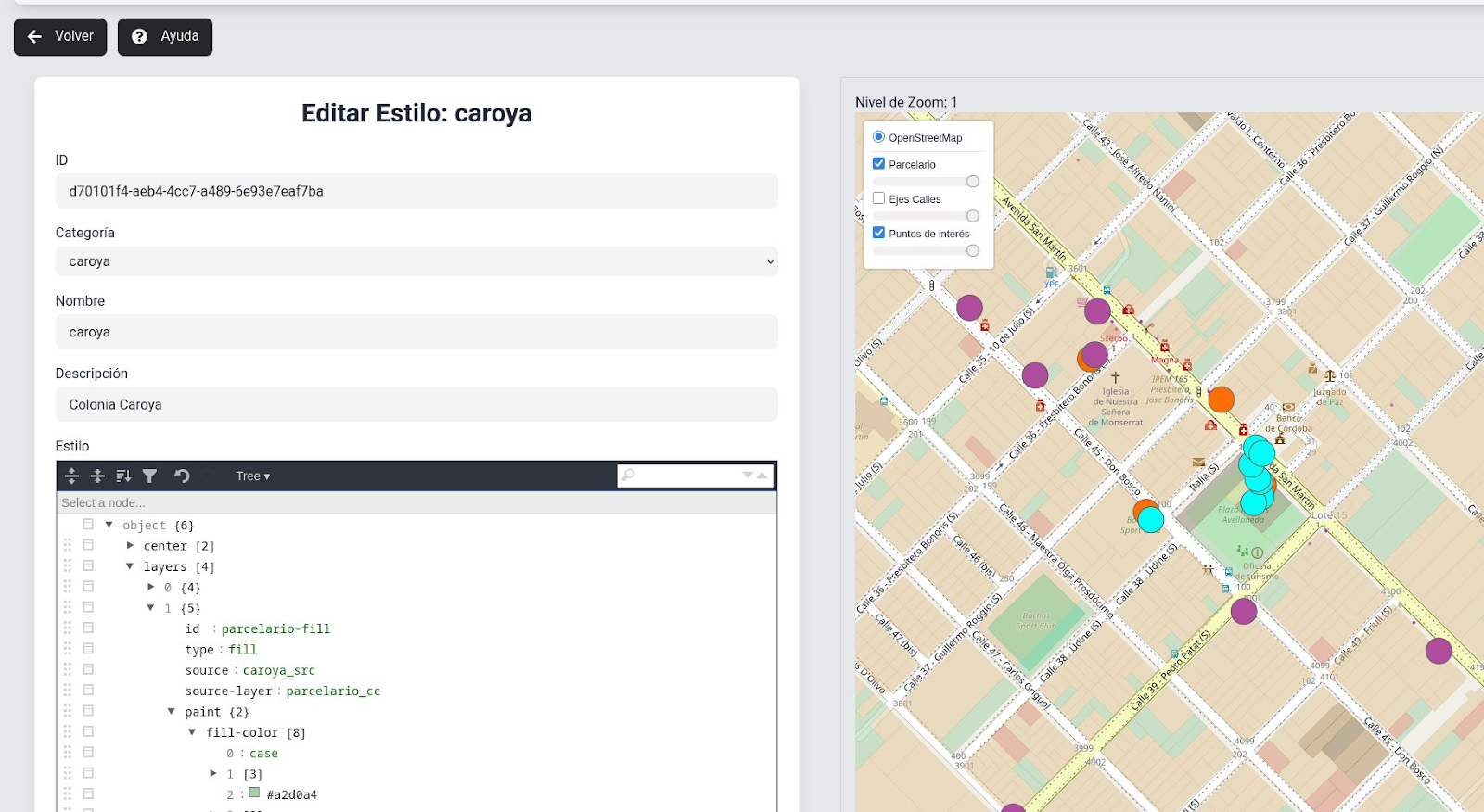Open color picker swatch for #a2d0a4

click(x=254, y=793)
